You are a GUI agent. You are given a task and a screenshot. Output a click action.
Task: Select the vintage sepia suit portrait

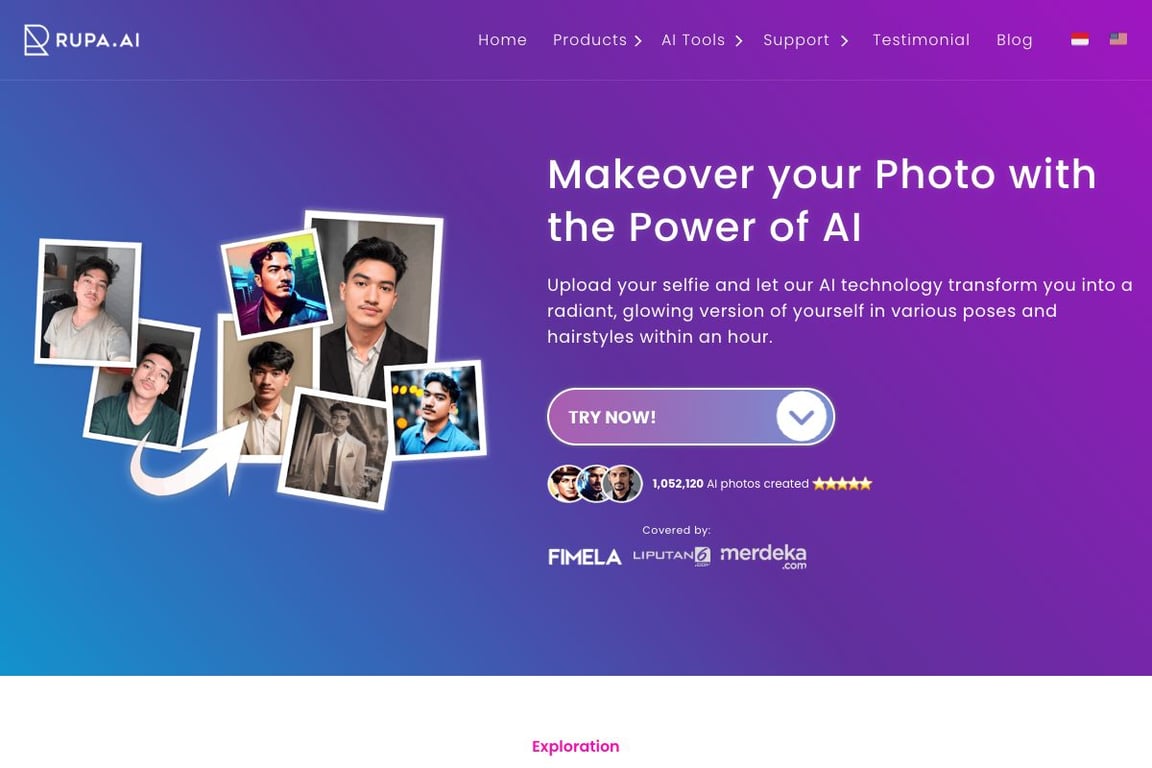tap(336, 448)
